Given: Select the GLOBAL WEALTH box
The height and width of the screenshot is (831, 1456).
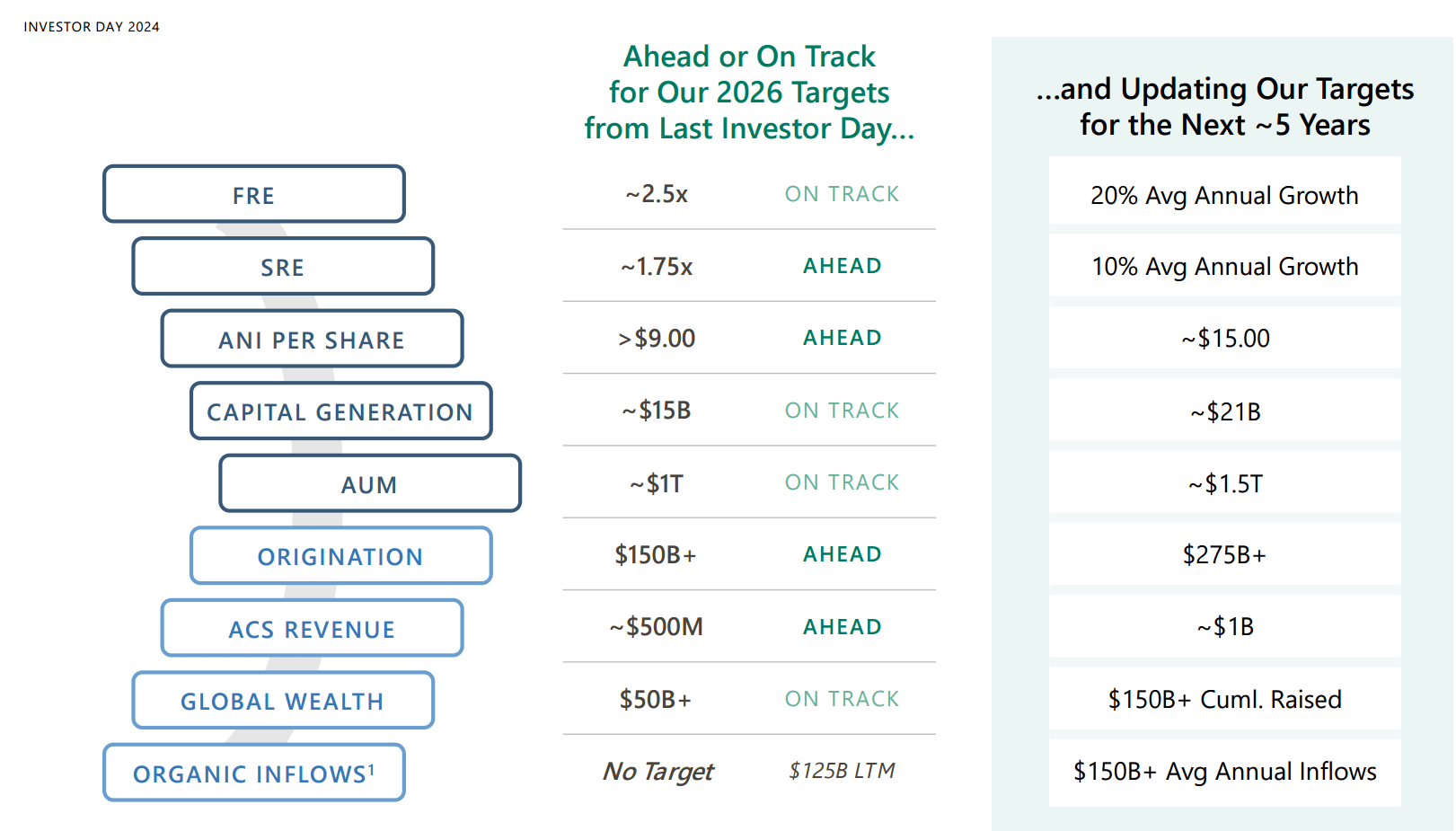Looking at the screenshot, I should pos(283,701).
